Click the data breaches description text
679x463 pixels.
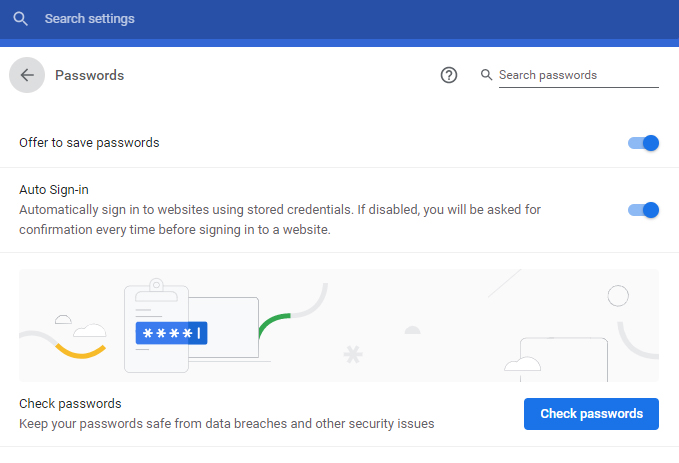[226, 424]
